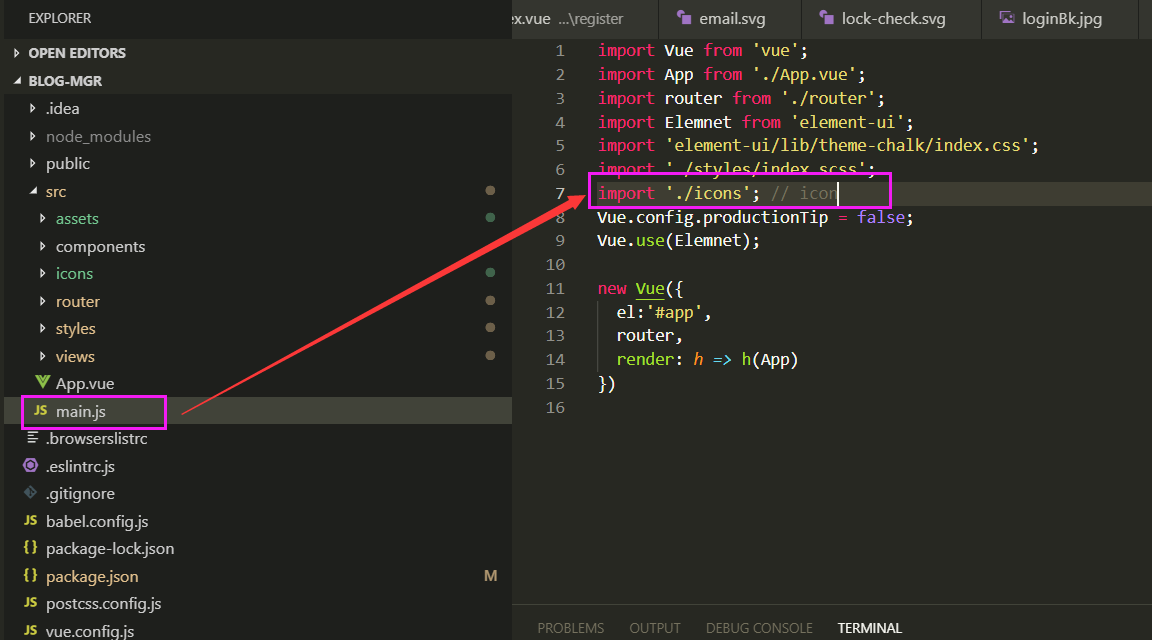This screenshot has width=1152, height=640.
Task: Click 'element-ui/lib/theme-chalk/index.css' import text
Action: click(x=847, y=145)
